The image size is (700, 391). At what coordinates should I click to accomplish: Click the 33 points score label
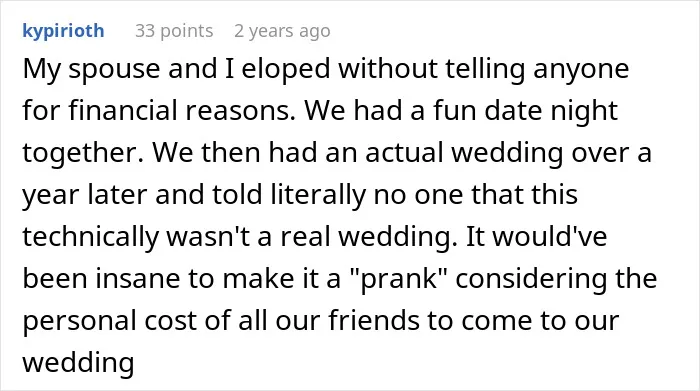click(174, 31)
